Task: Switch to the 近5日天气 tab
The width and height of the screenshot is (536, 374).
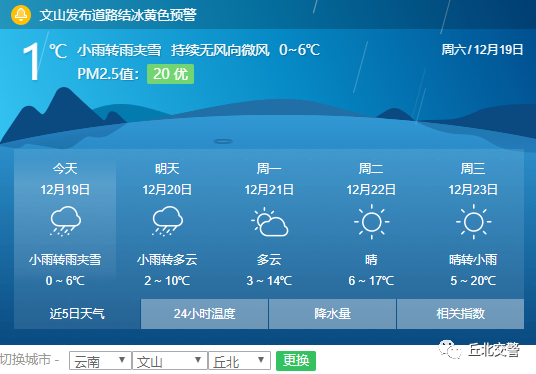Action: pos(77,313)
